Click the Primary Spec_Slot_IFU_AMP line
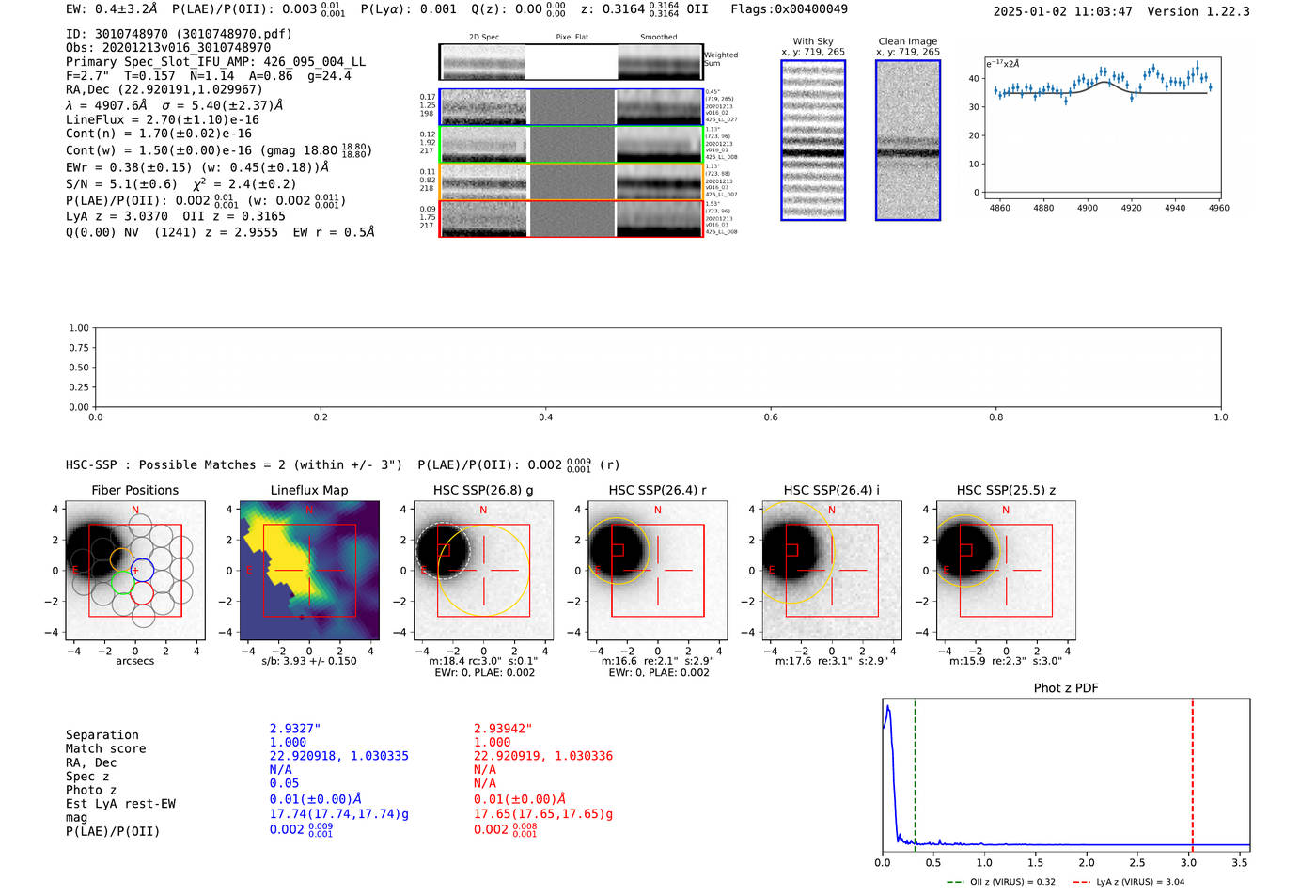Image resolution: width=1316 pixels, height=896 pixels. pos(215,62)
